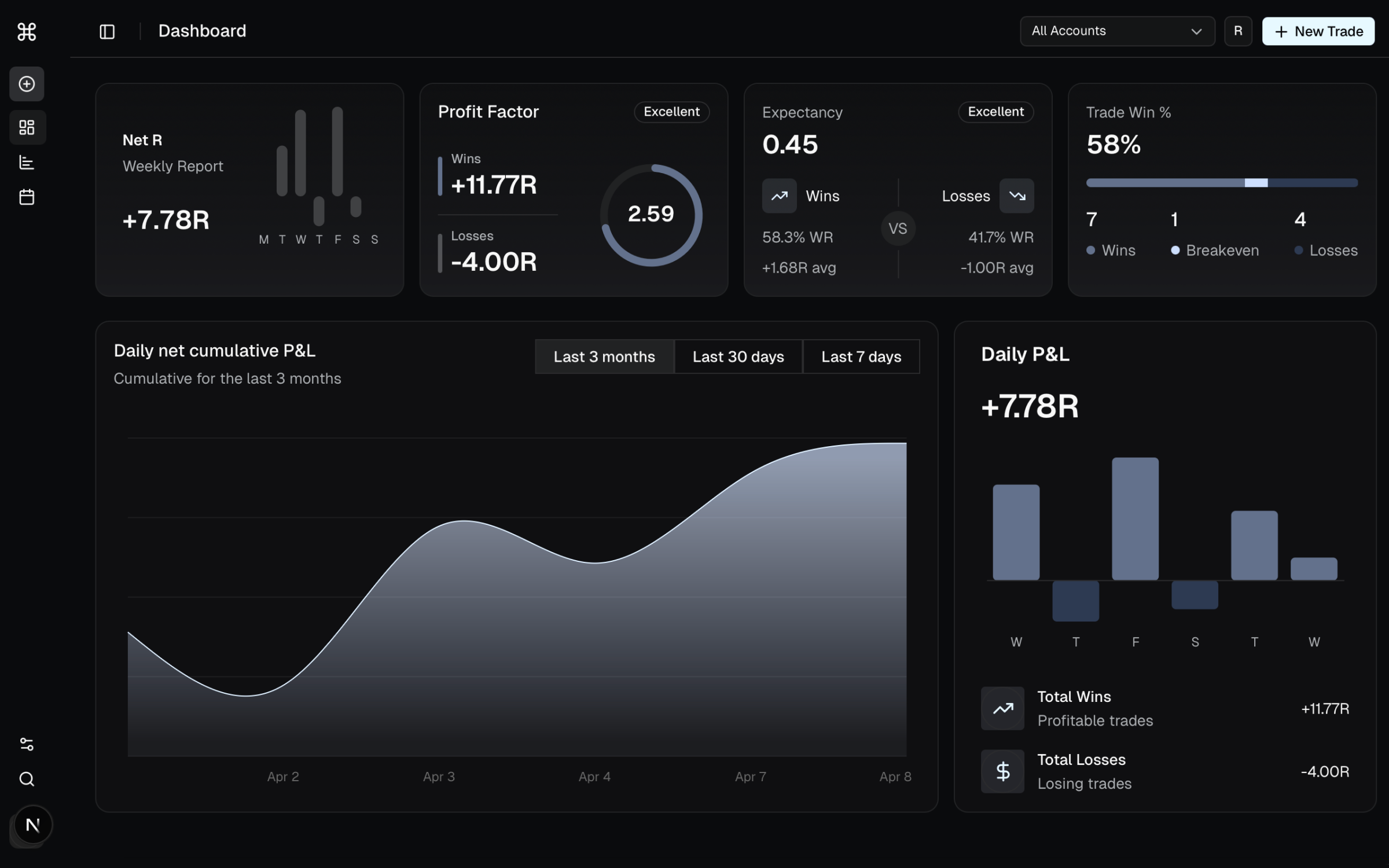Select the Last 3 months tab
Image resolution: width=1389 pixels, height=868 pixels.
(604, 356)
